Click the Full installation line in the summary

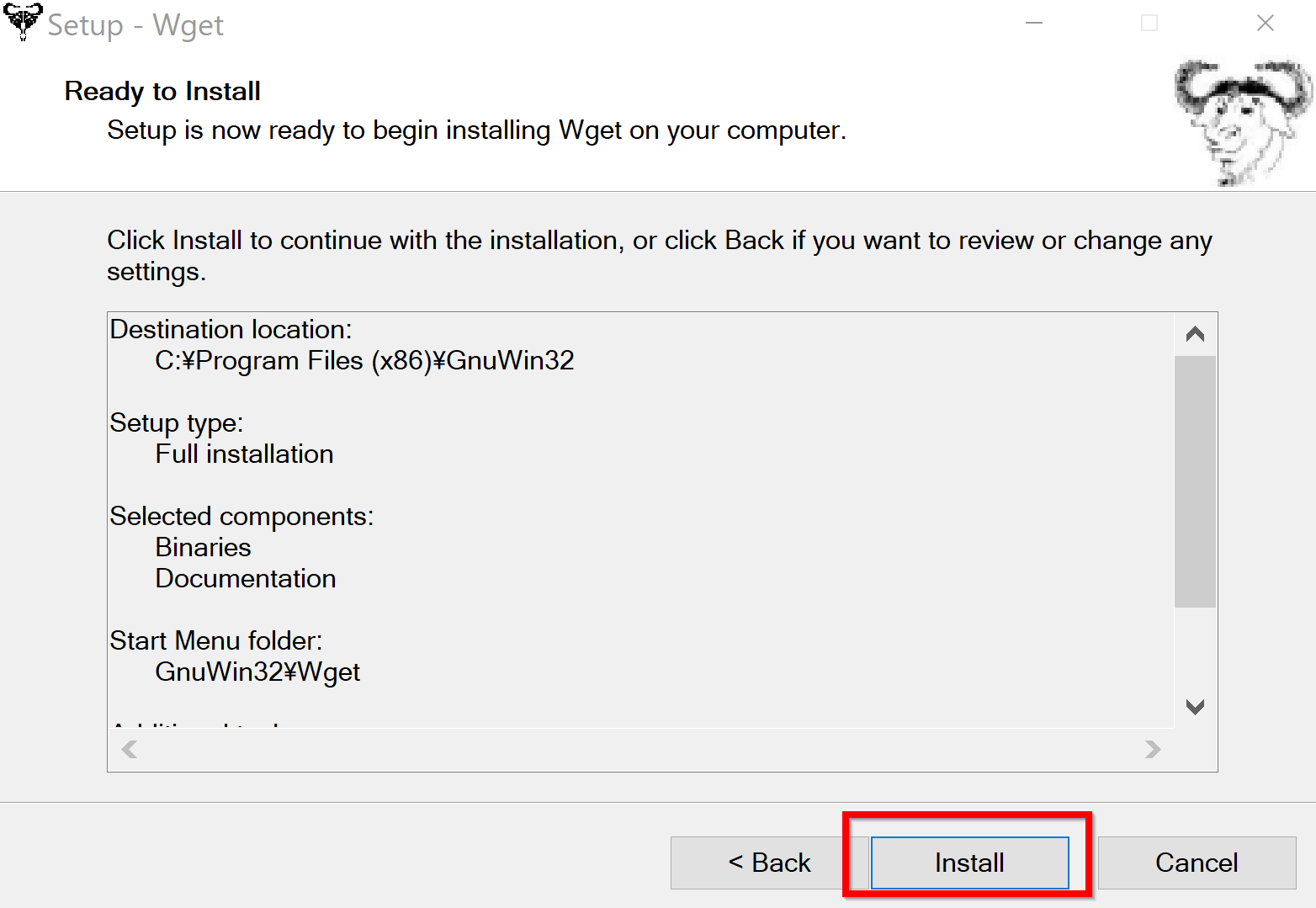tap(244, 454)
